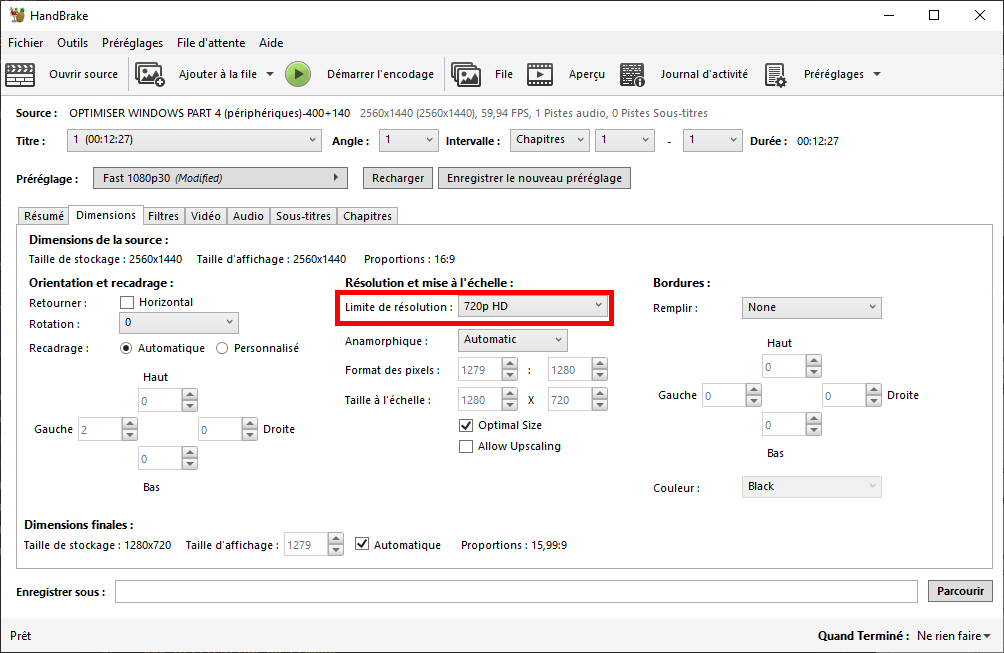Open the Préréglage Fast 1080p30 selector
1004x653 pixels.
point(220,178)
